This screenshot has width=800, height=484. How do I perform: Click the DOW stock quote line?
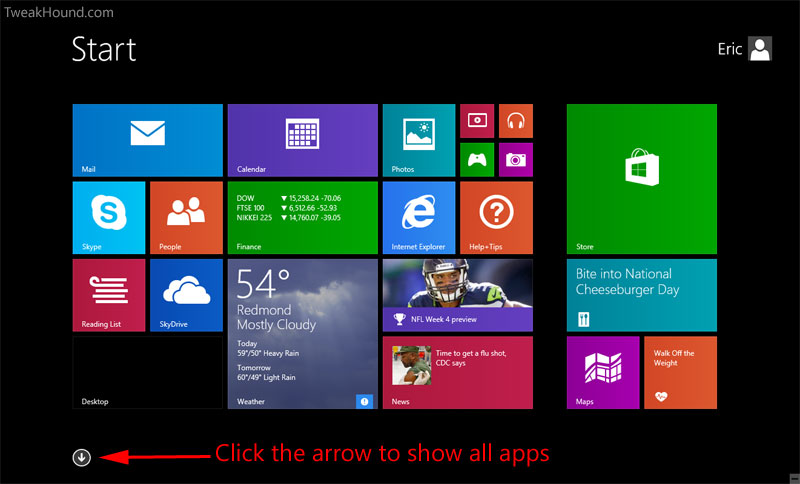click(289, 198)
